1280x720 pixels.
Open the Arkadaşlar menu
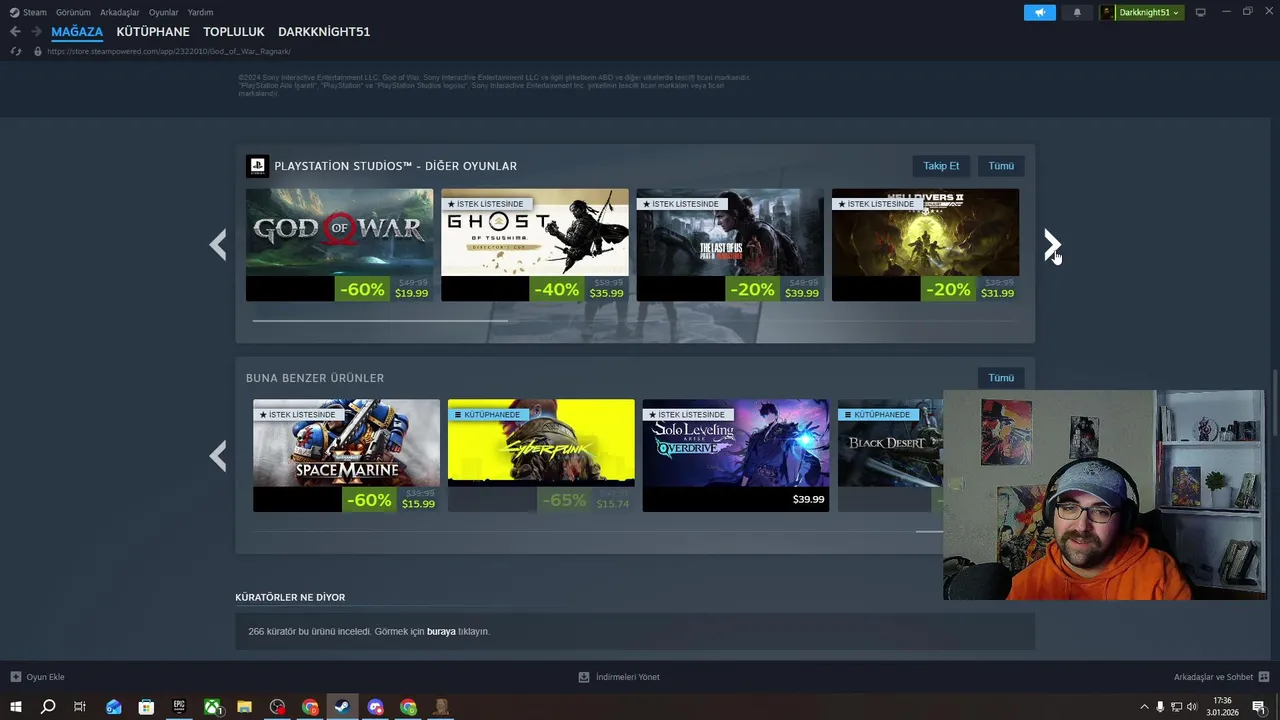point(119,12)
